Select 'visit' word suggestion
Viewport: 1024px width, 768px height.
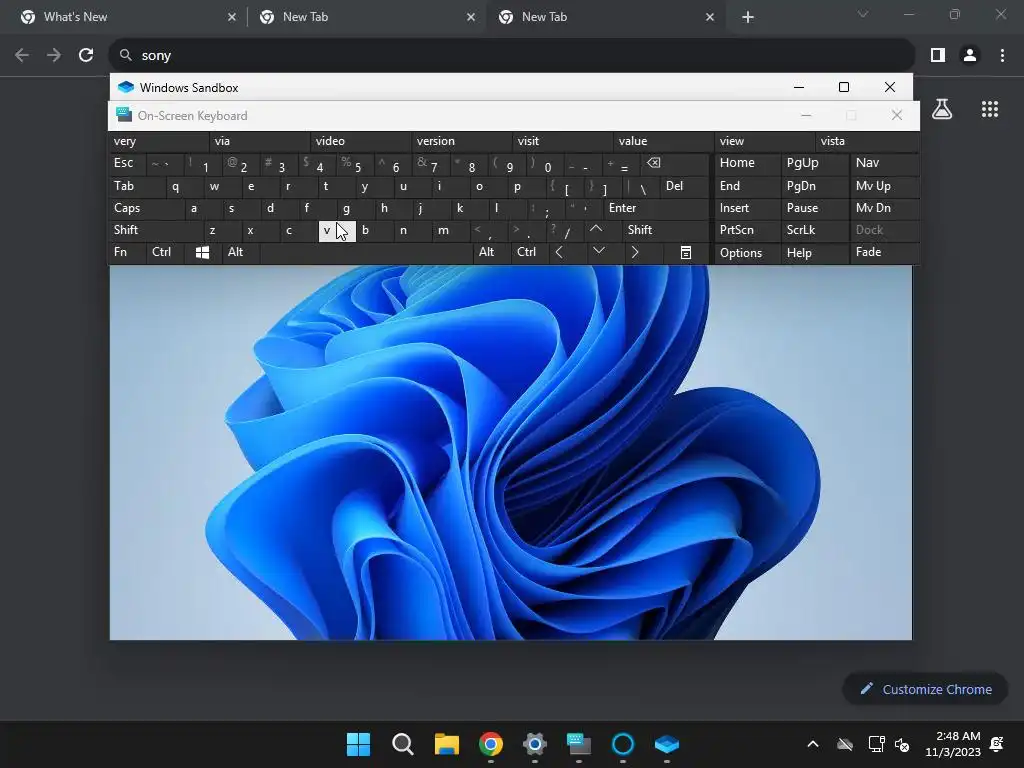[x=563, y=141]
